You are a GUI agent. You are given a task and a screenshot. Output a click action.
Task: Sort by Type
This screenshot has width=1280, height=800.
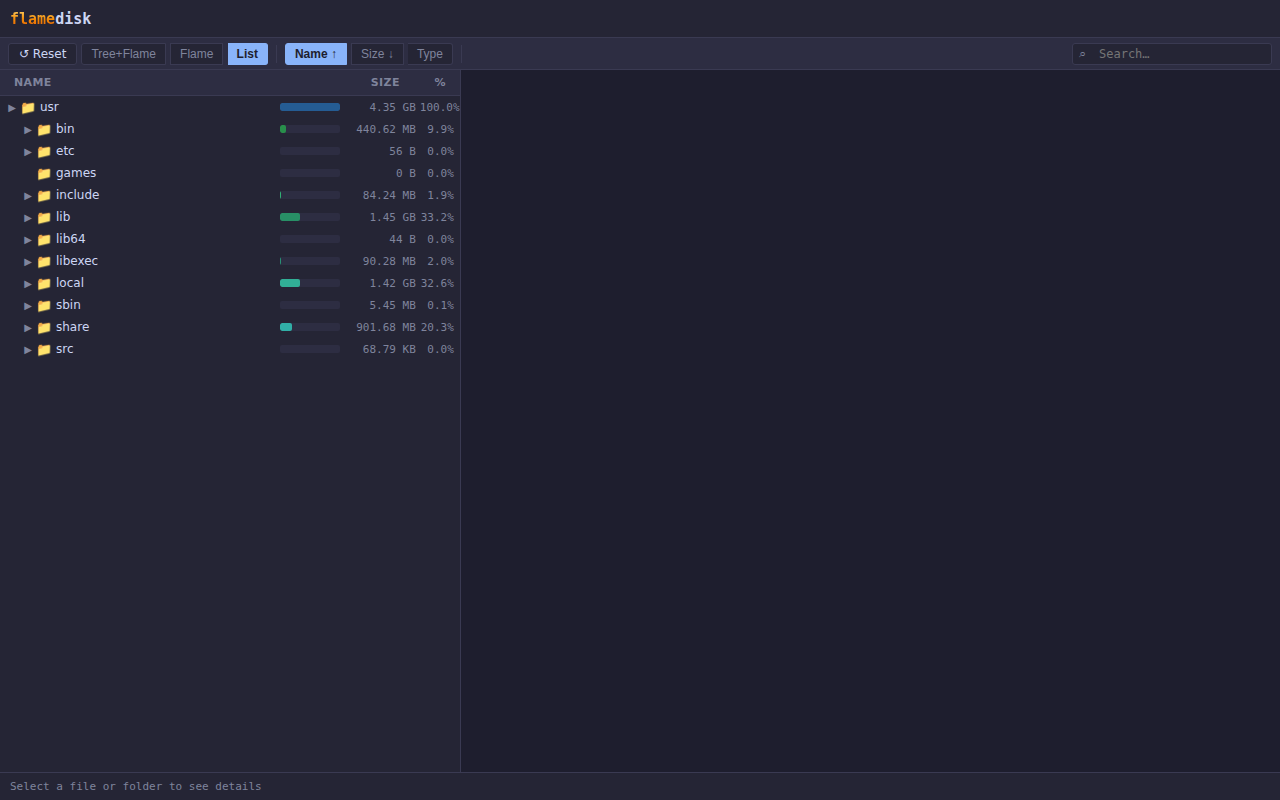click(430, 54)
